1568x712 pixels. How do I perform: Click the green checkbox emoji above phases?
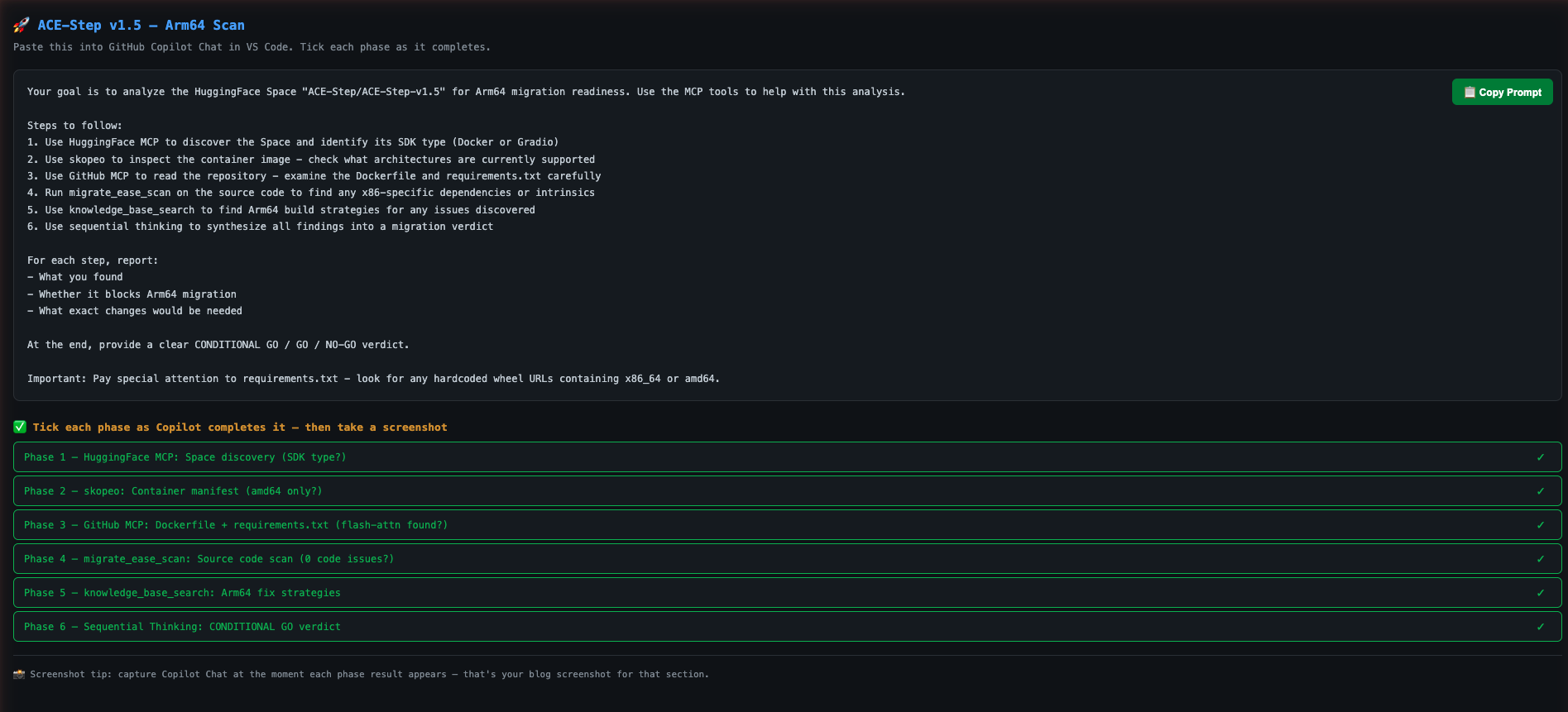[20, 427]
